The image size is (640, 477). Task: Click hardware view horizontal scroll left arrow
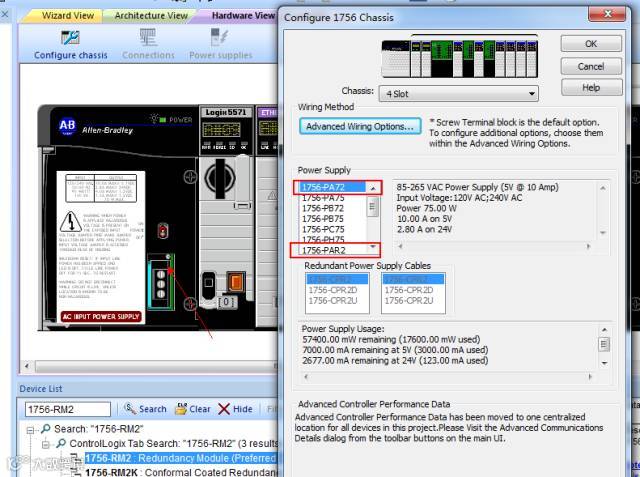pos(27,366)
